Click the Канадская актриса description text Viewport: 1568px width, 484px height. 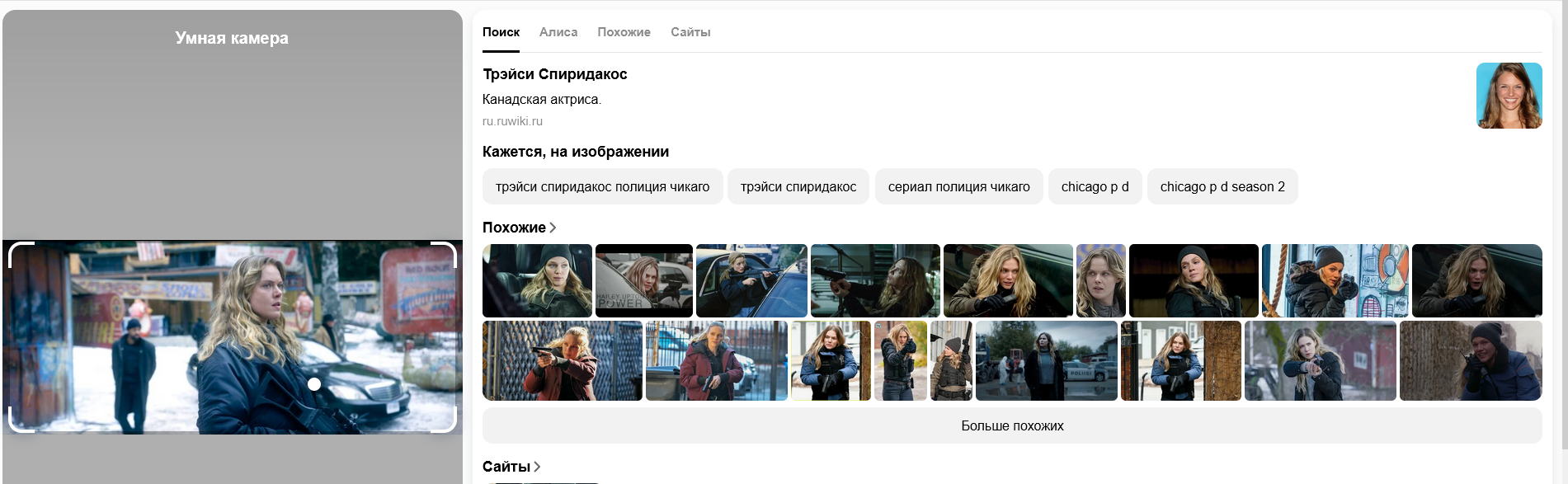click(542, 100)
